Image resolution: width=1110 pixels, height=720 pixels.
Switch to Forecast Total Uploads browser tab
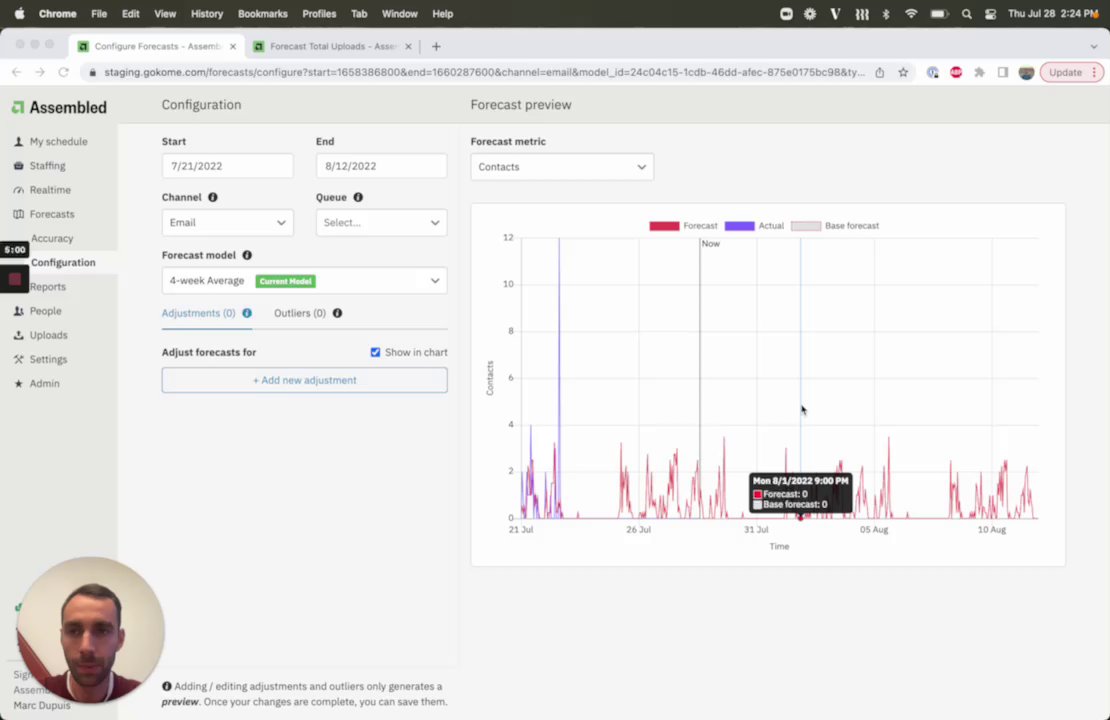(333, 47)
